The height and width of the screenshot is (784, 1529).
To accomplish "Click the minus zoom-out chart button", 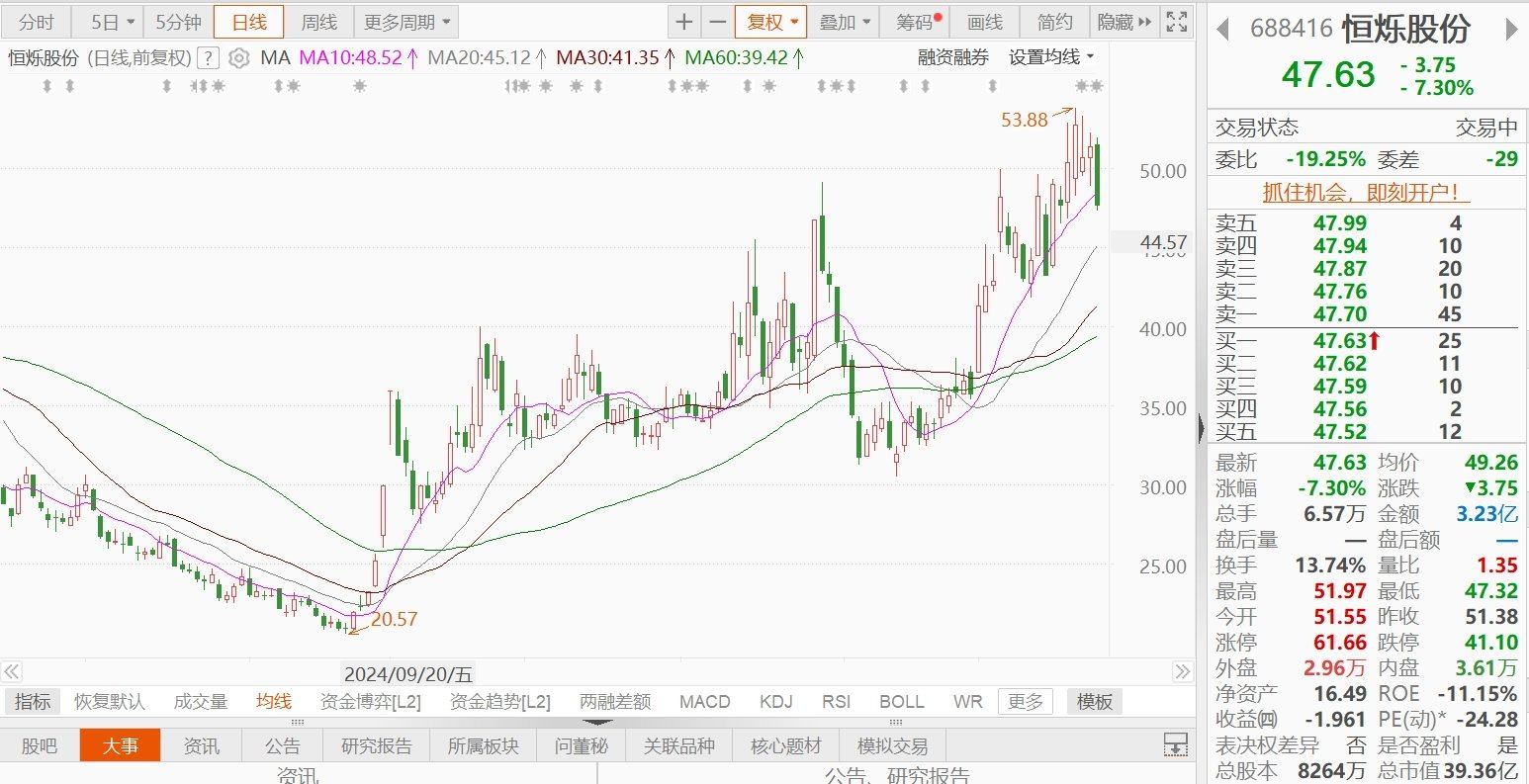I will tap(717, 22).
